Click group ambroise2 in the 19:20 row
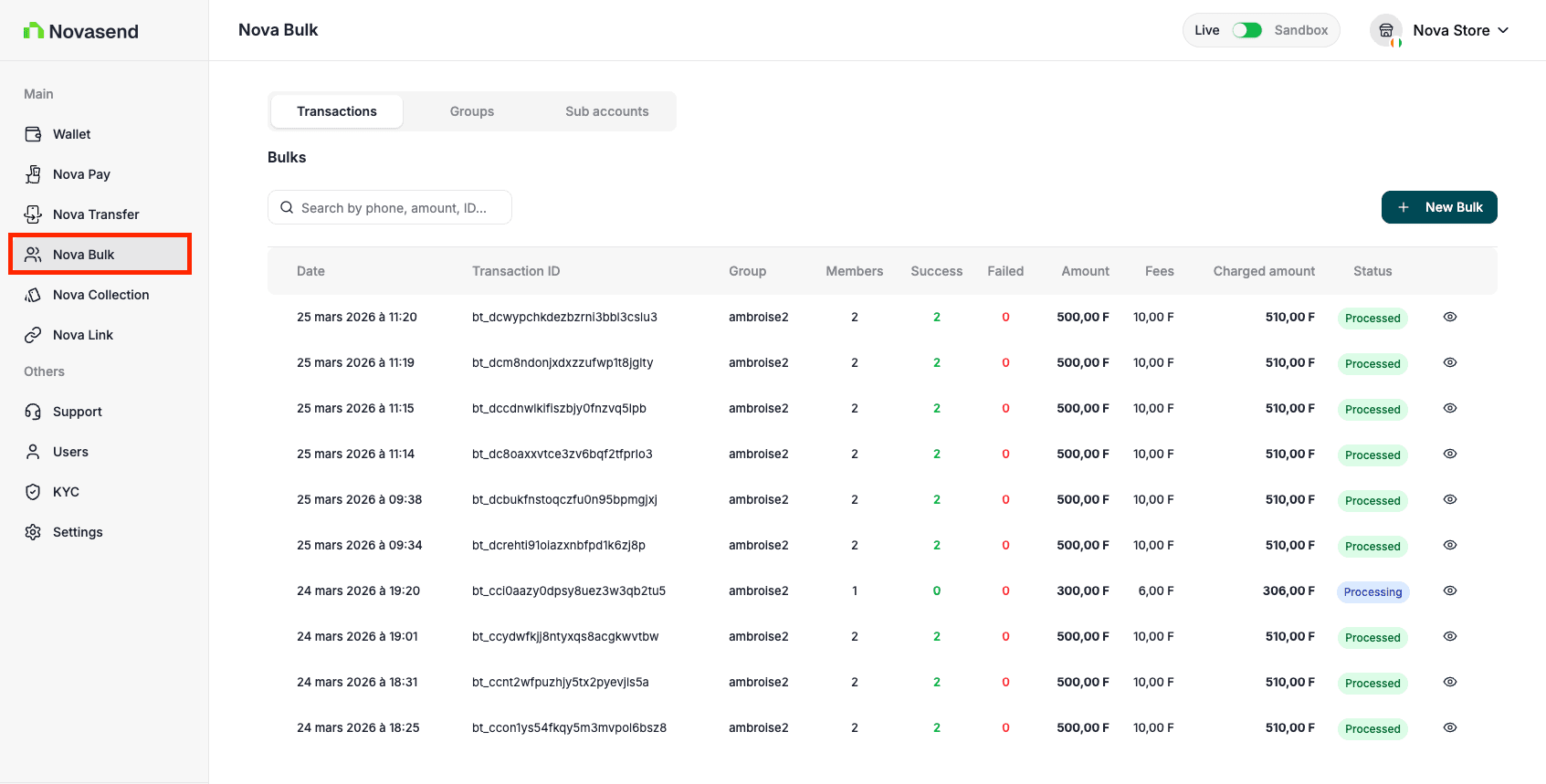Viewport: 1546px width, 784px height. 758,591
